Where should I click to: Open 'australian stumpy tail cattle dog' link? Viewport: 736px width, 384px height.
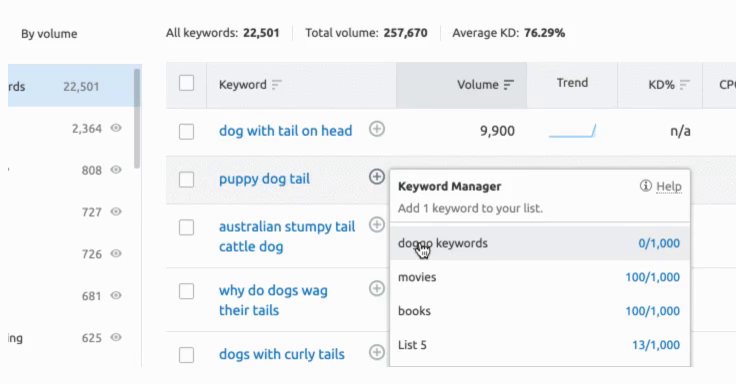[287, 237]
